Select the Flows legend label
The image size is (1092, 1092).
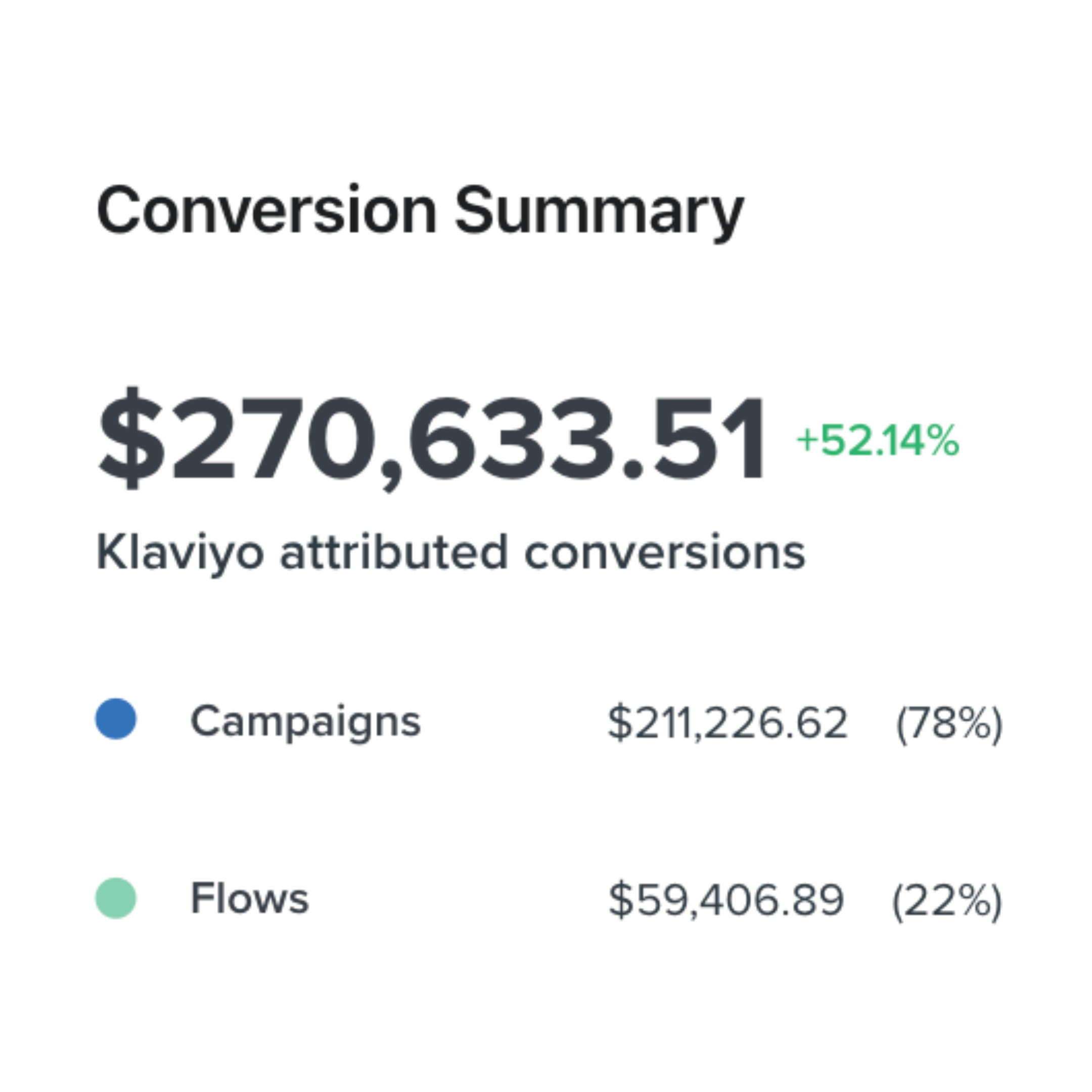[x=249, y=898]
